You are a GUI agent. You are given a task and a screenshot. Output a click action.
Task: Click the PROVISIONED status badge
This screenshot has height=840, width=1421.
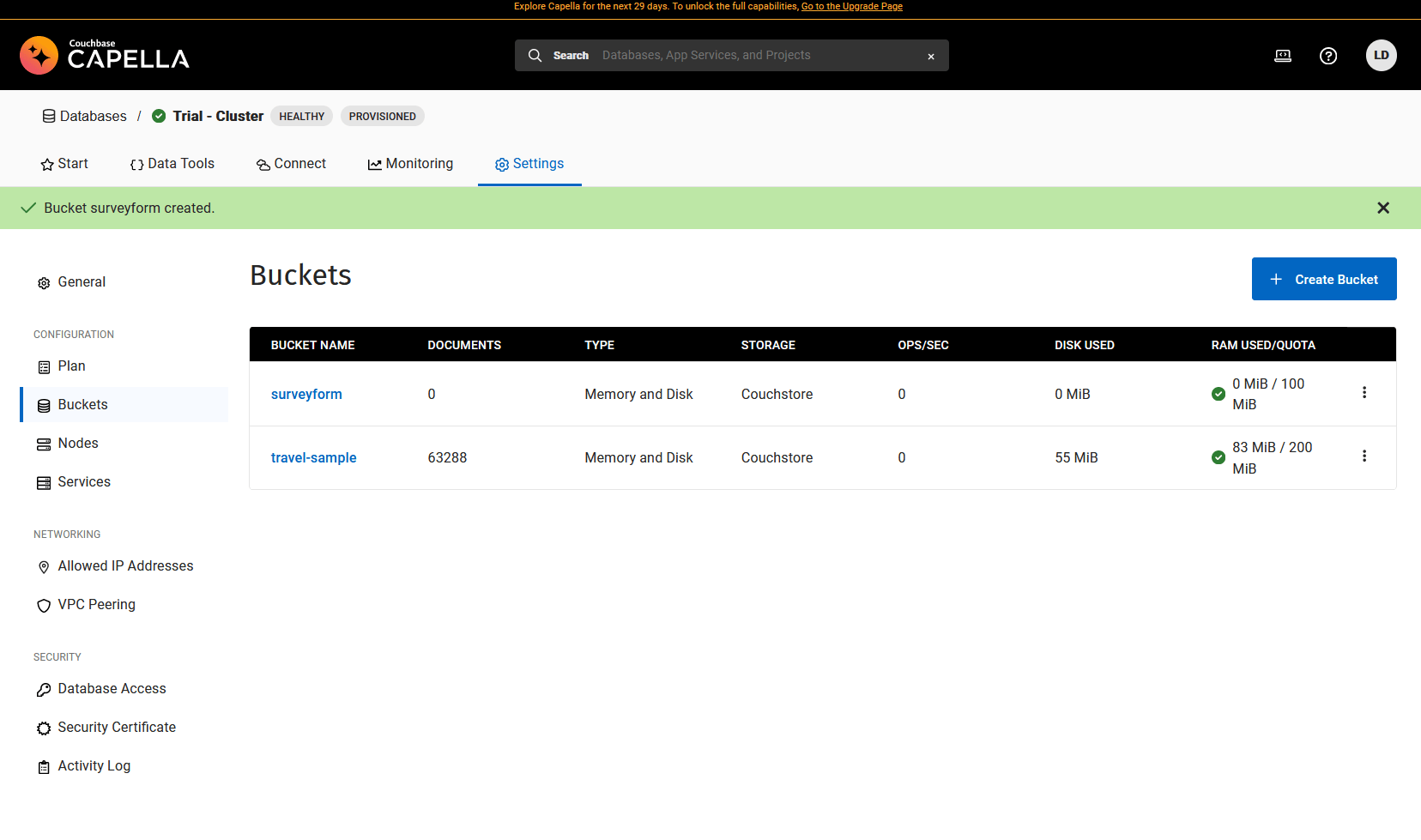click(383, 116)
